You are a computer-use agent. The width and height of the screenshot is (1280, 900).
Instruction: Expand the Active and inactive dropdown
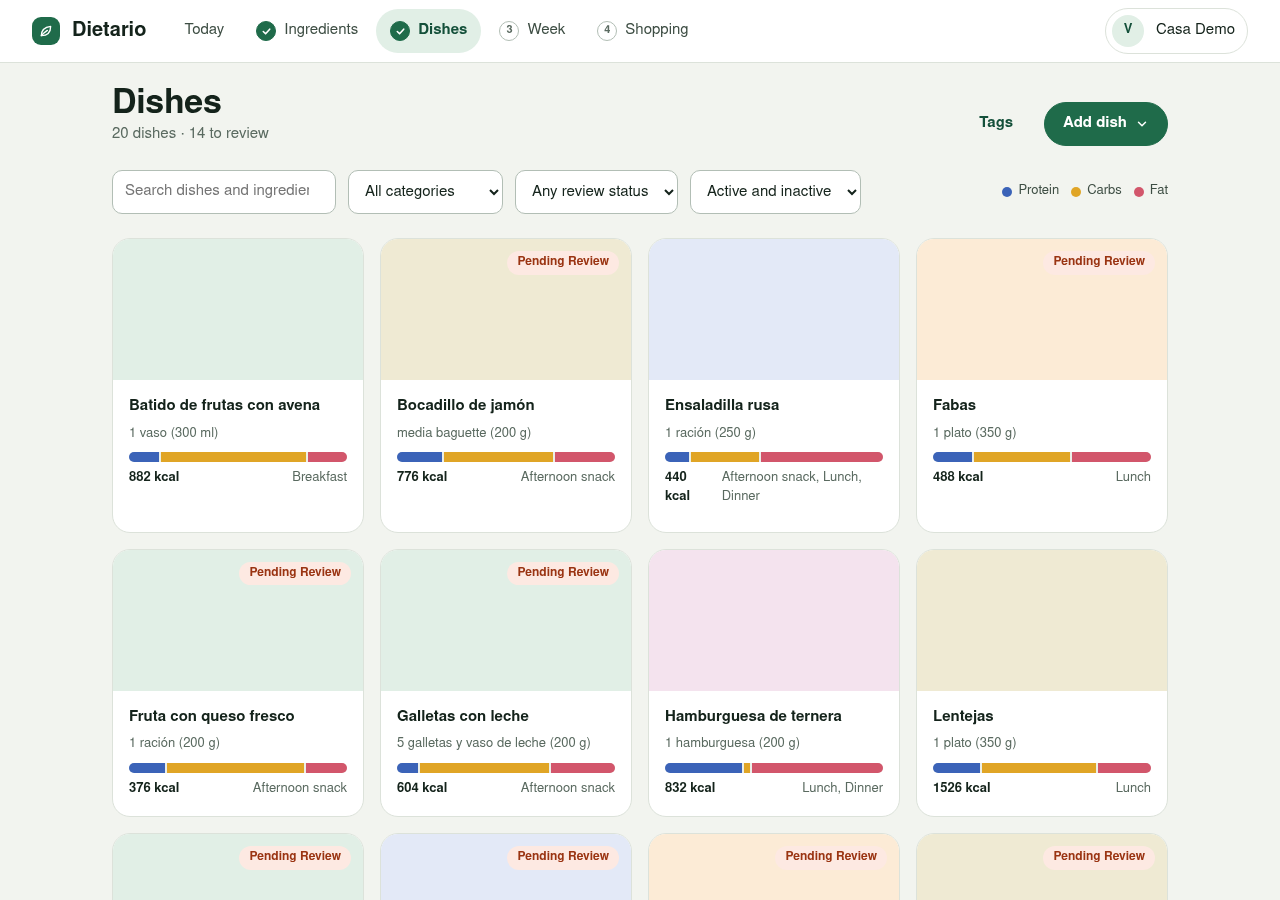click(775, 192)
